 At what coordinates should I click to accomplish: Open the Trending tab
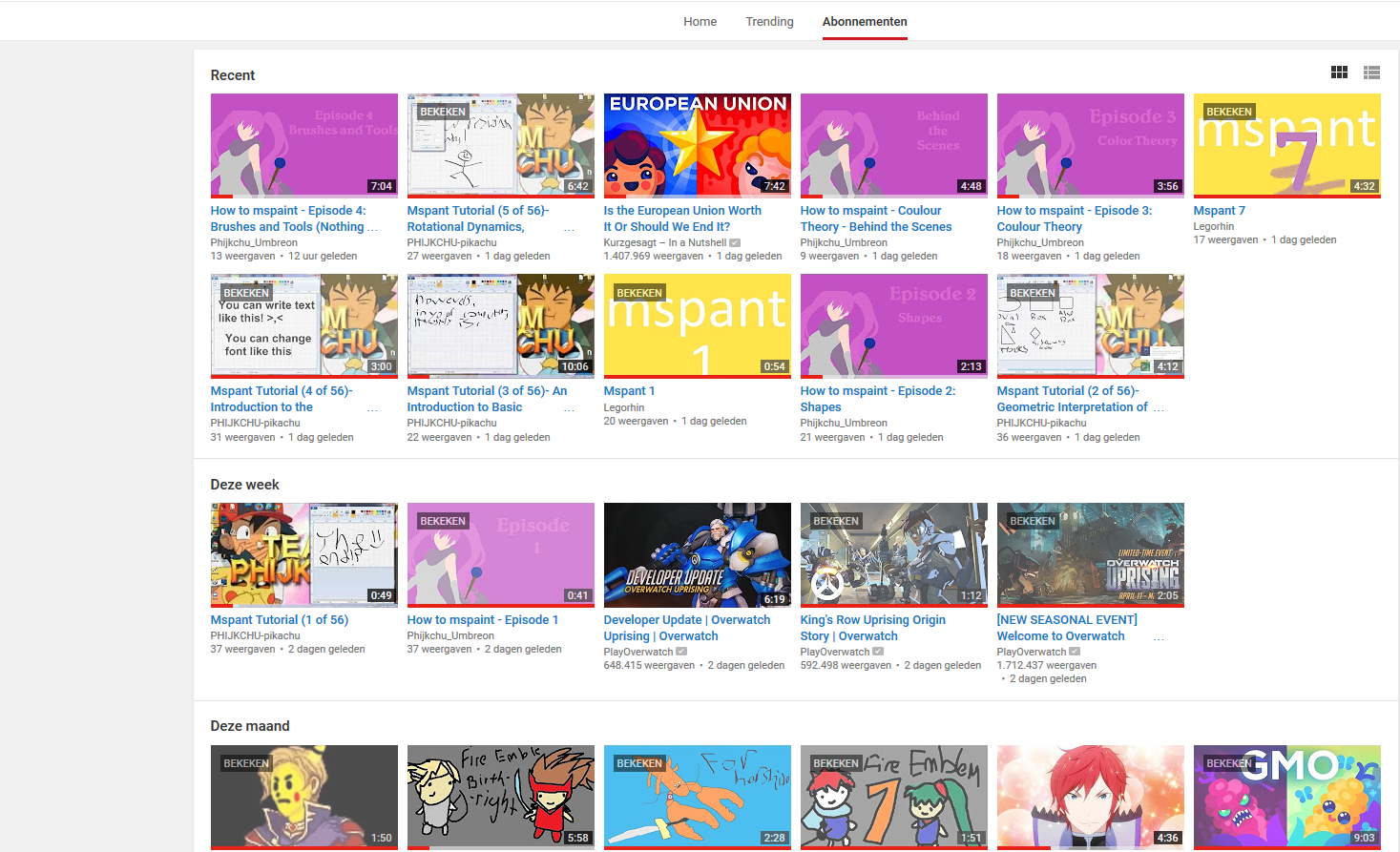pyautogui.click(x=769, y=21)
